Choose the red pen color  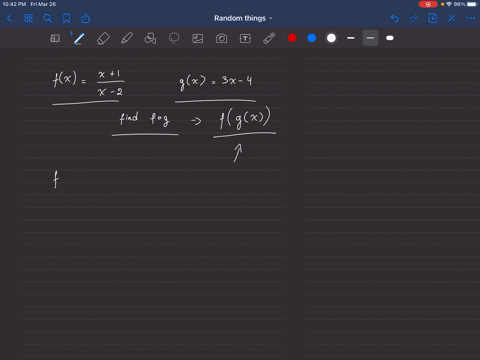click(292, 38)
